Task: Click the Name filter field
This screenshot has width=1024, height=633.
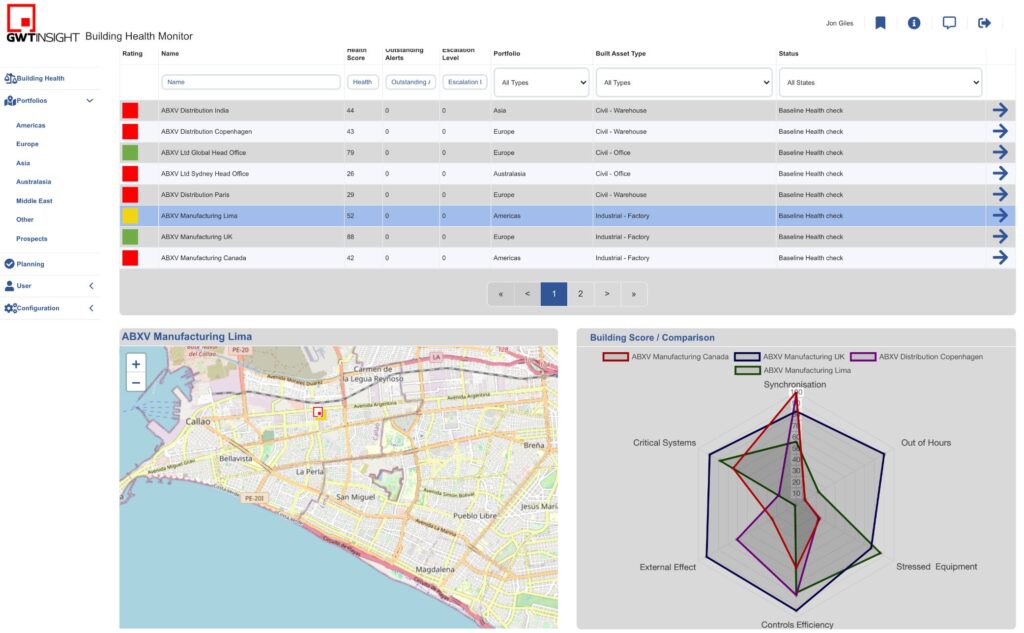Action: coord(251,82)
